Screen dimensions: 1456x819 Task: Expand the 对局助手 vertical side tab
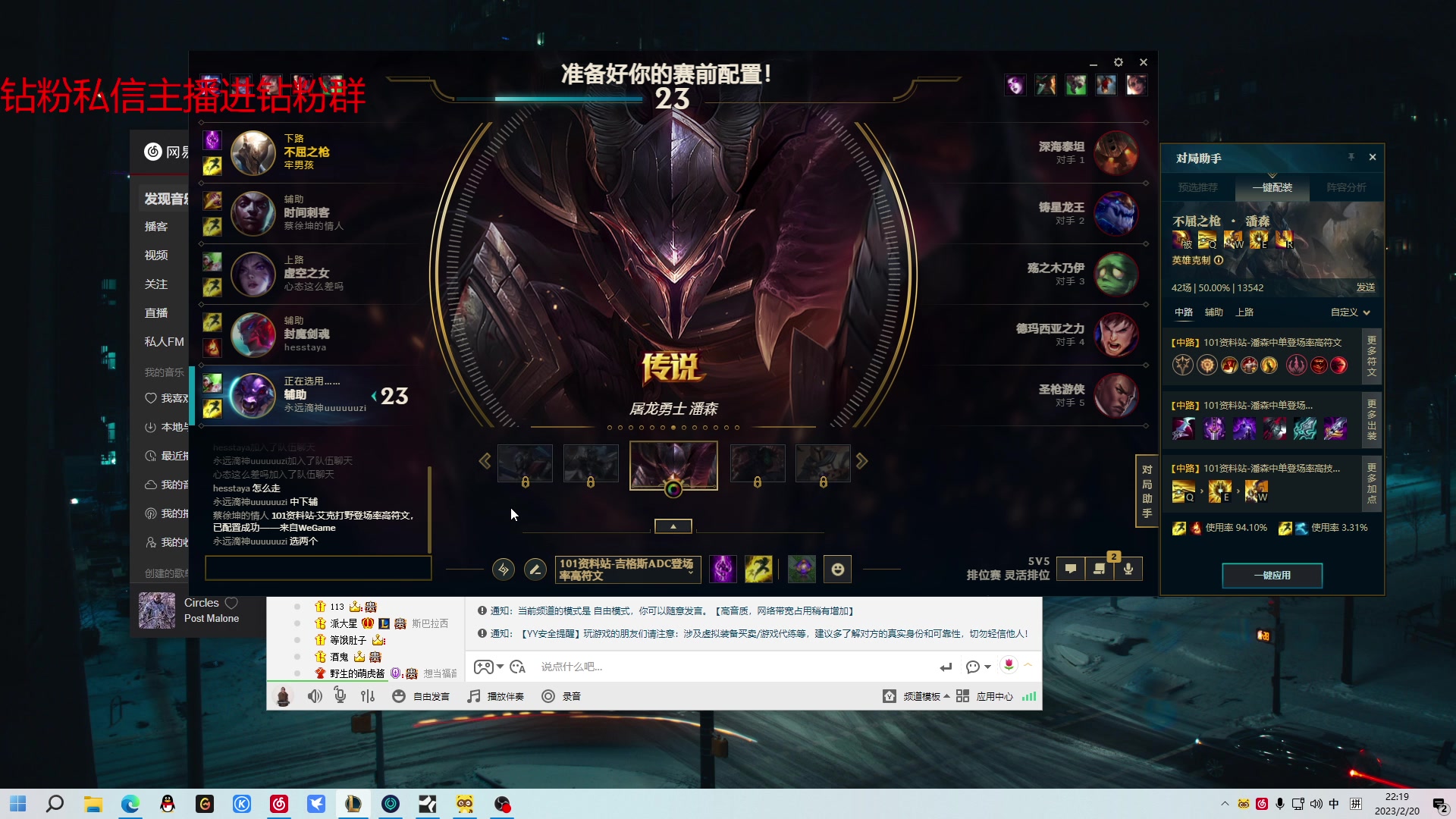pos(1147,491)
